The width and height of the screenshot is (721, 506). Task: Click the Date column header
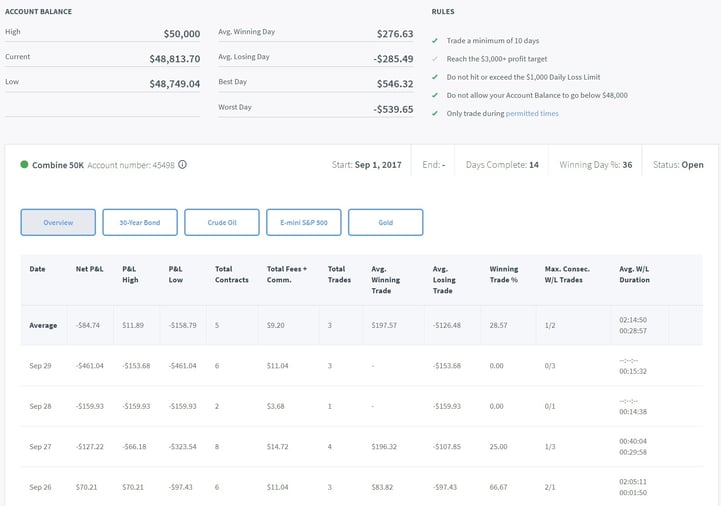pos(38,269)
